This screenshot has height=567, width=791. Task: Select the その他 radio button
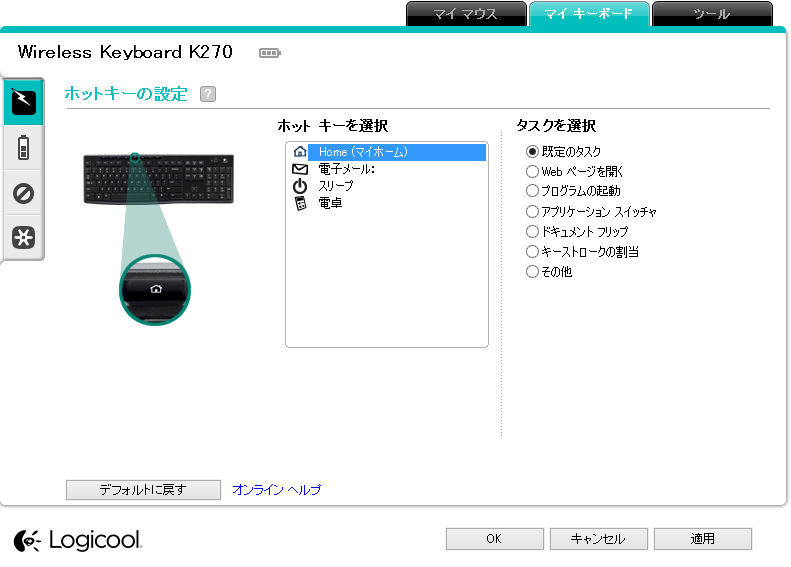(532, 271)
